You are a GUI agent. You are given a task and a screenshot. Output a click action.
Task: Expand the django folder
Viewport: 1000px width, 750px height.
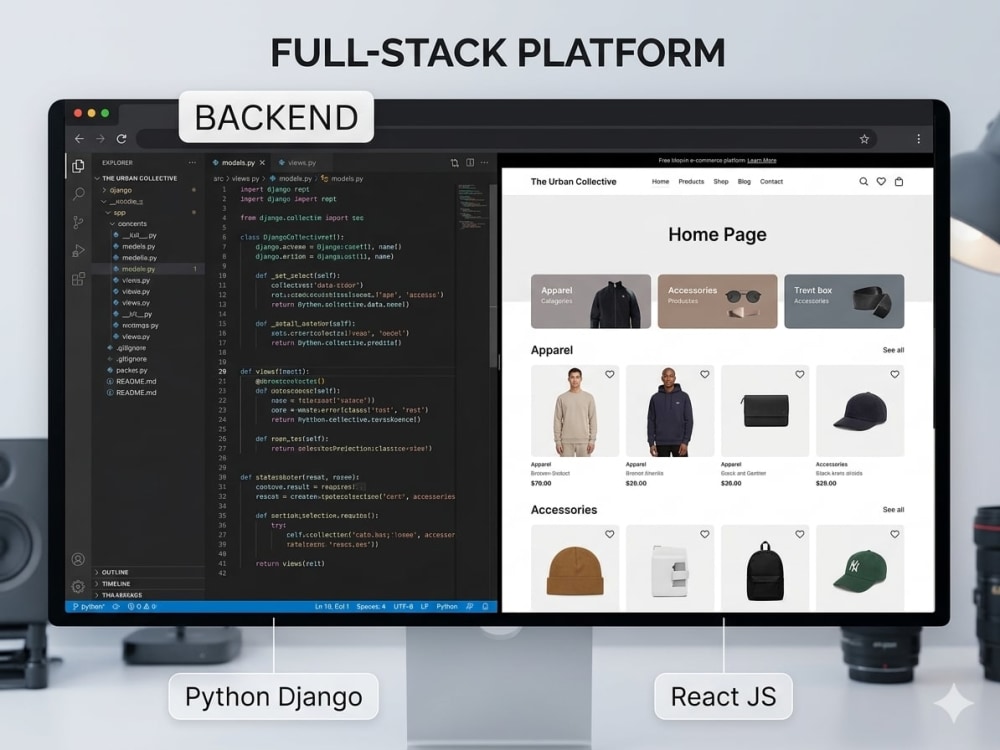(x=117, y=190)
